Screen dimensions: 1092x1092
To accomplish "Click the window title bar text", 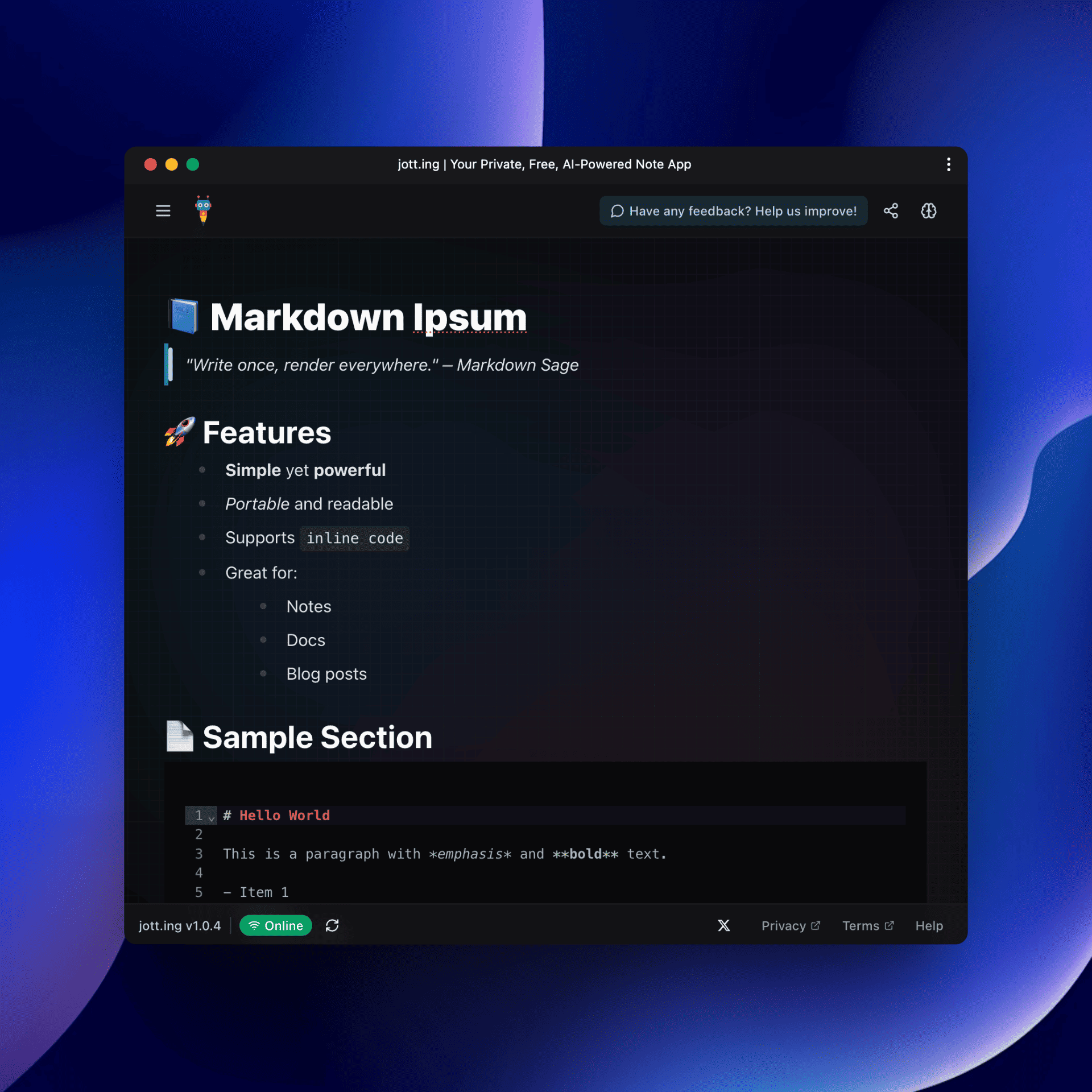I will tap(544, 164).
